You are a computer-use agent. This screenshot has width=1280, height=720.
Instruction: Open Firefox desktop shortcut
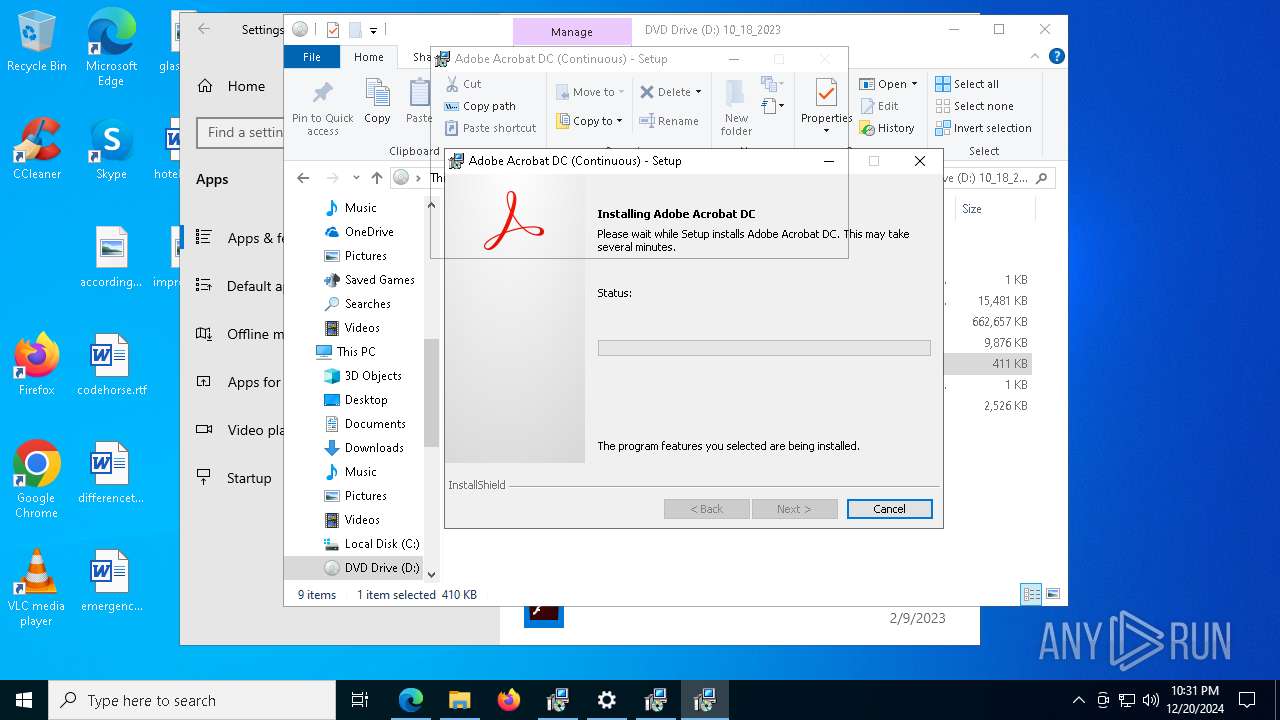37,365
